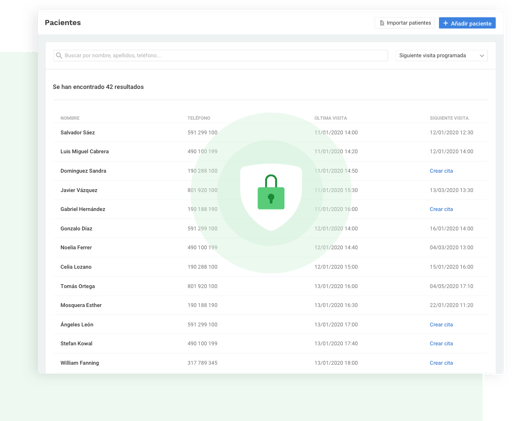Viewport: 512px width, 421px height.
Task: Click Se han encontrado 42 resultados text
Action: tap(98, 87)
